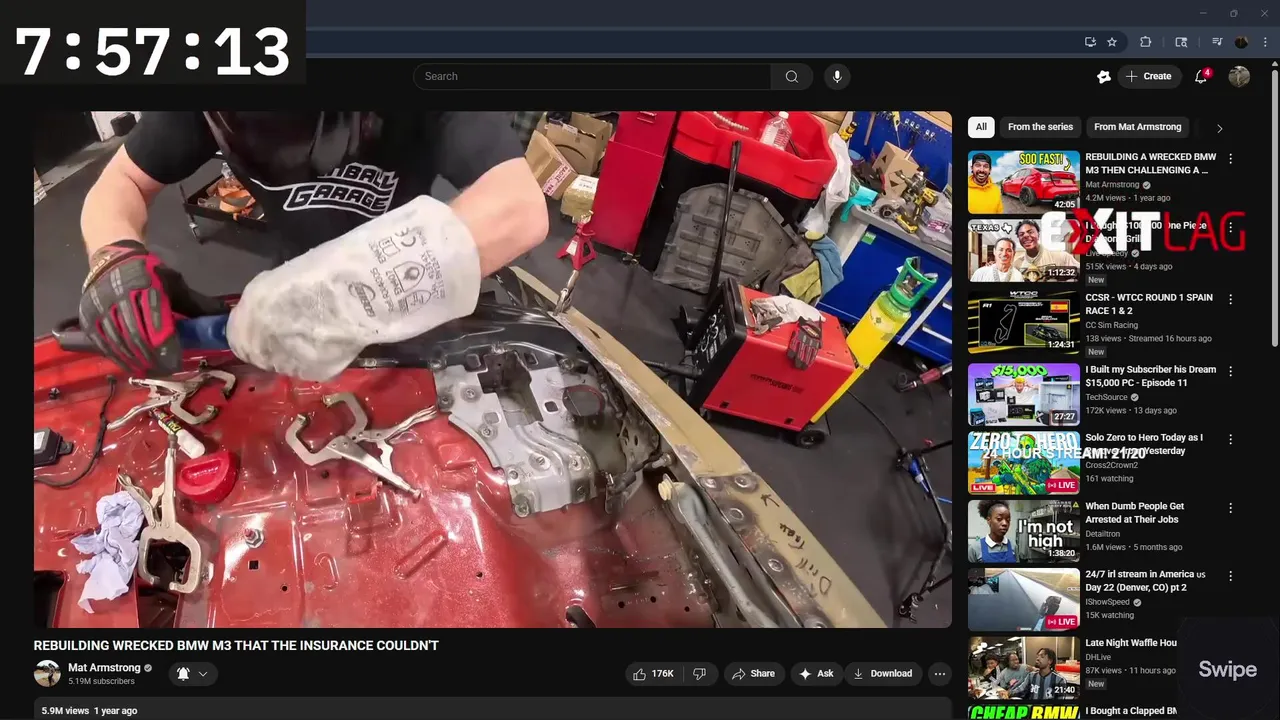Image resolution: width=1280 pixels, height=720 pixels.
Task: Open more actions under the video
Action: coord(939,674)
